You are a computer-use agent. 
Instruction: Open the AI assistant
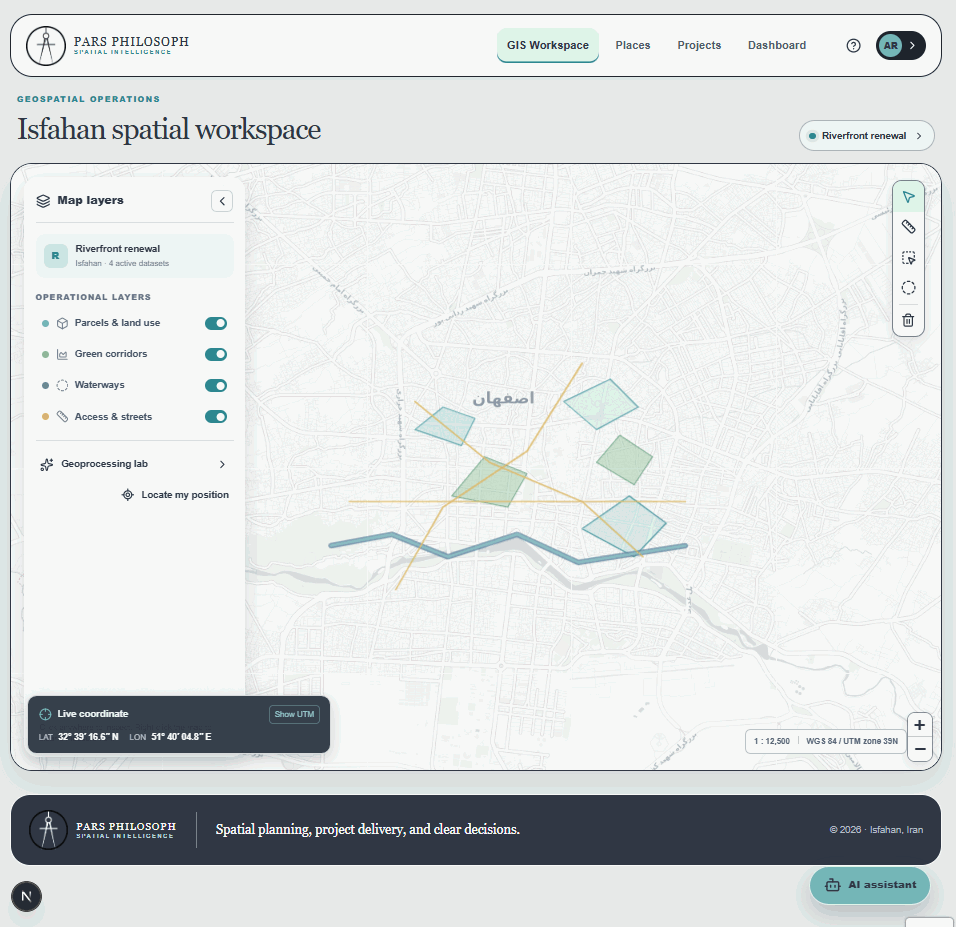click(869, 885)
